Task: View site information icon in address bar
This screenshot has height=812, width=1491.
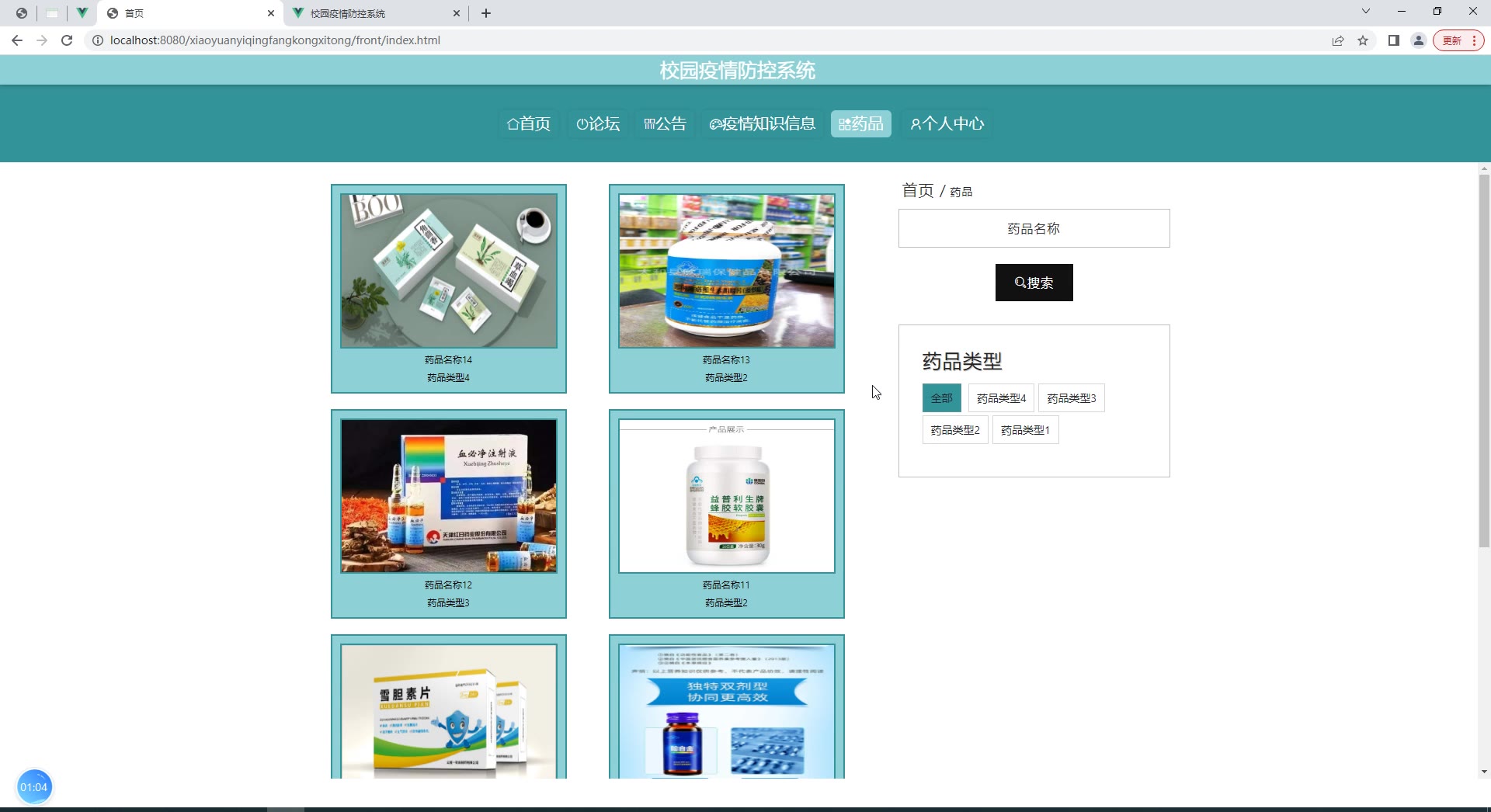Action: (98, 40)
